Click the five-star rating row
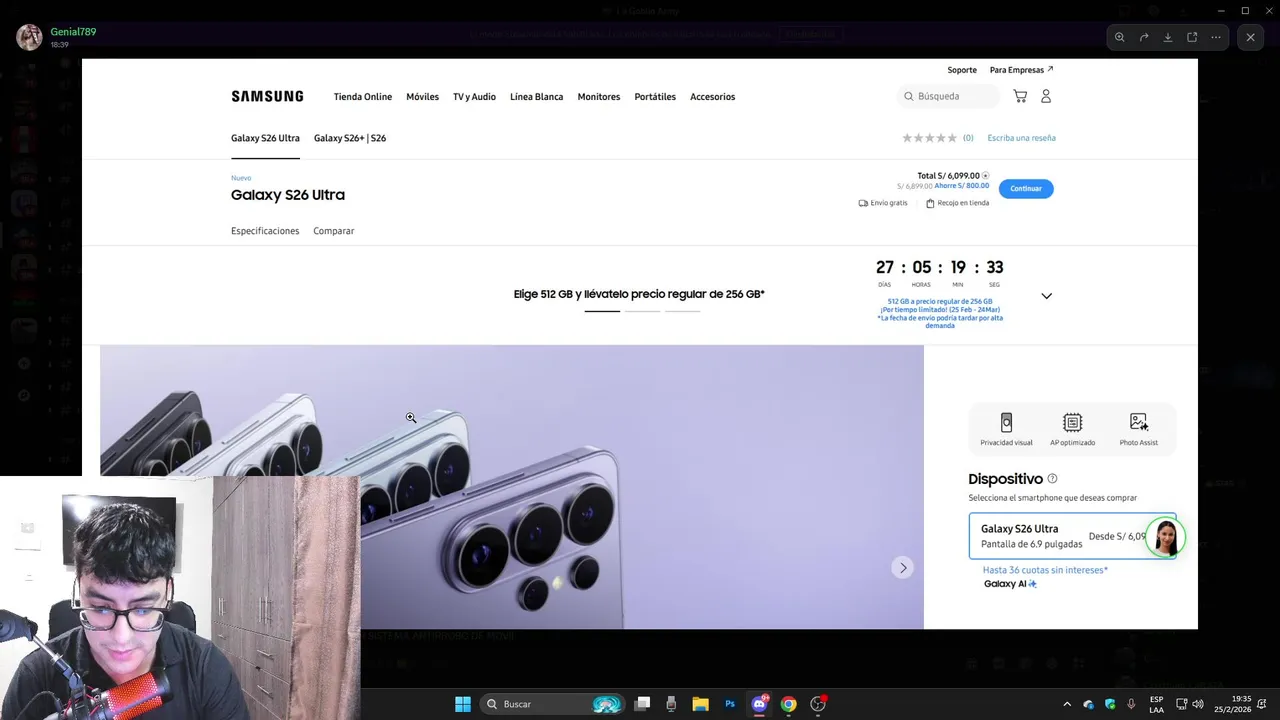Screen dimensions: 1280x720 [930, 138]
